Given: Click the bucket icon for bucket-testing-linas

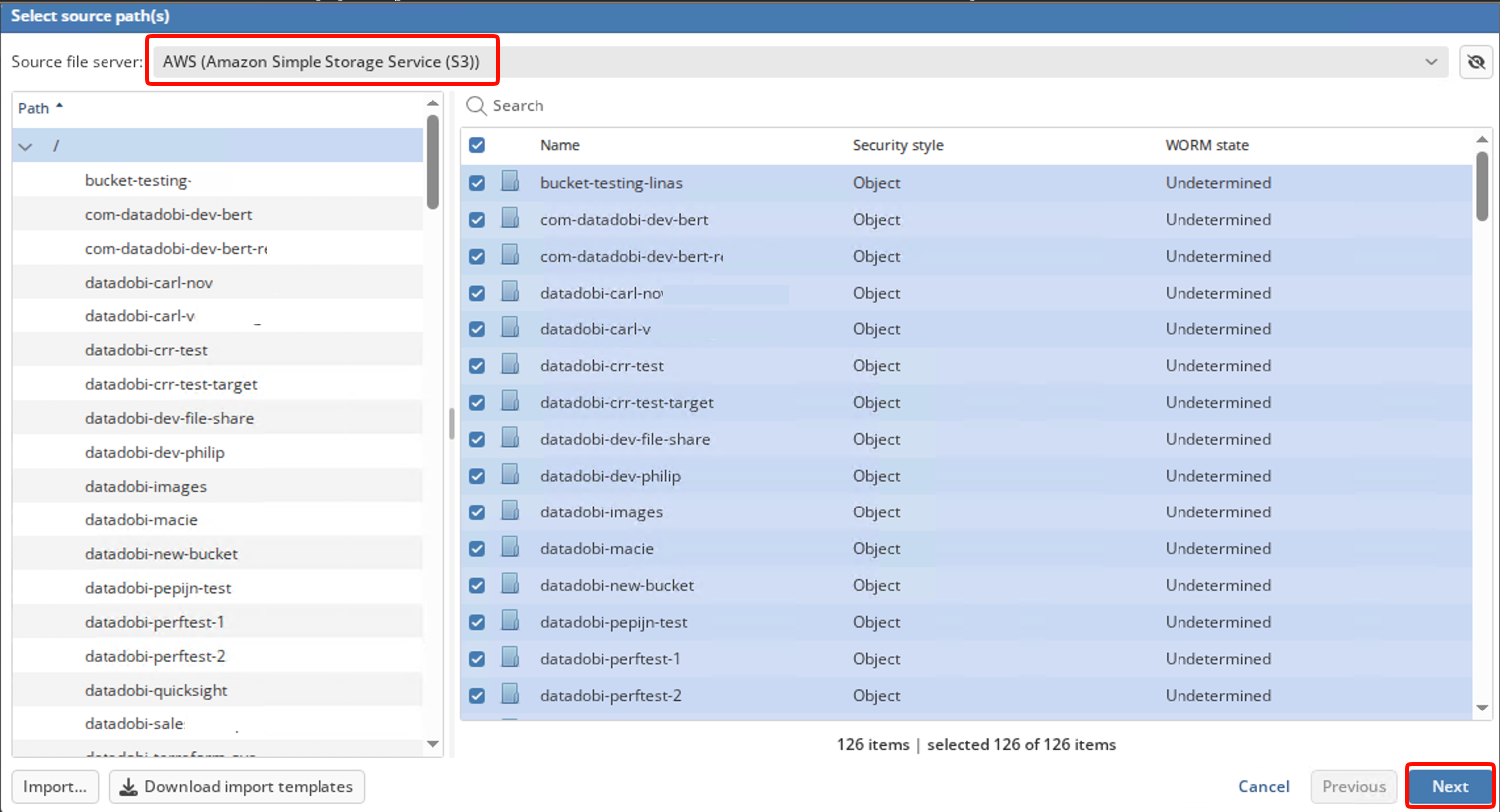Looking at the screenshot, I should [x=510, y=182].
